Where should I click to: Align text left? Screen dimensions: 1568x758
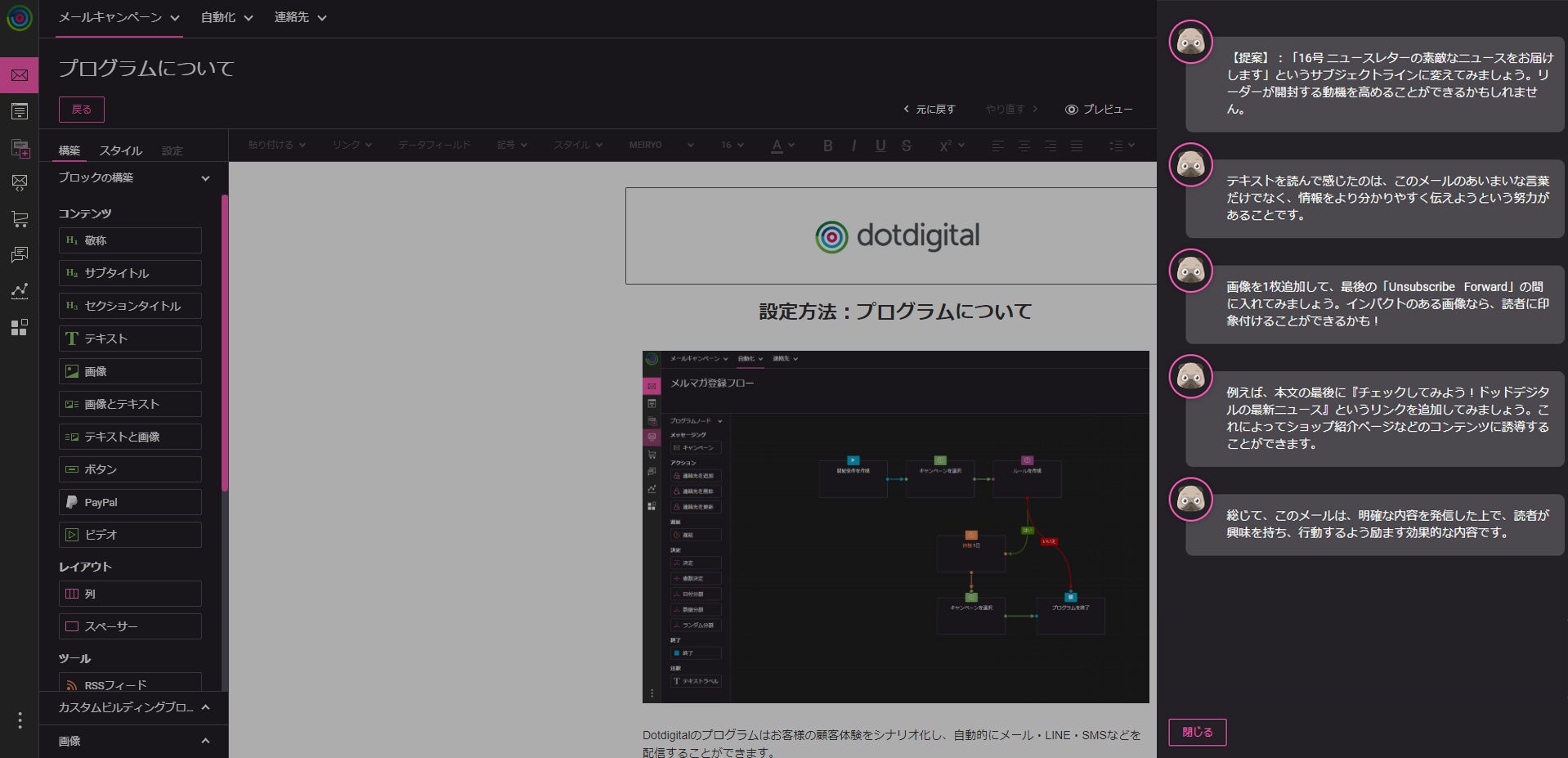[x=997, y=146]
